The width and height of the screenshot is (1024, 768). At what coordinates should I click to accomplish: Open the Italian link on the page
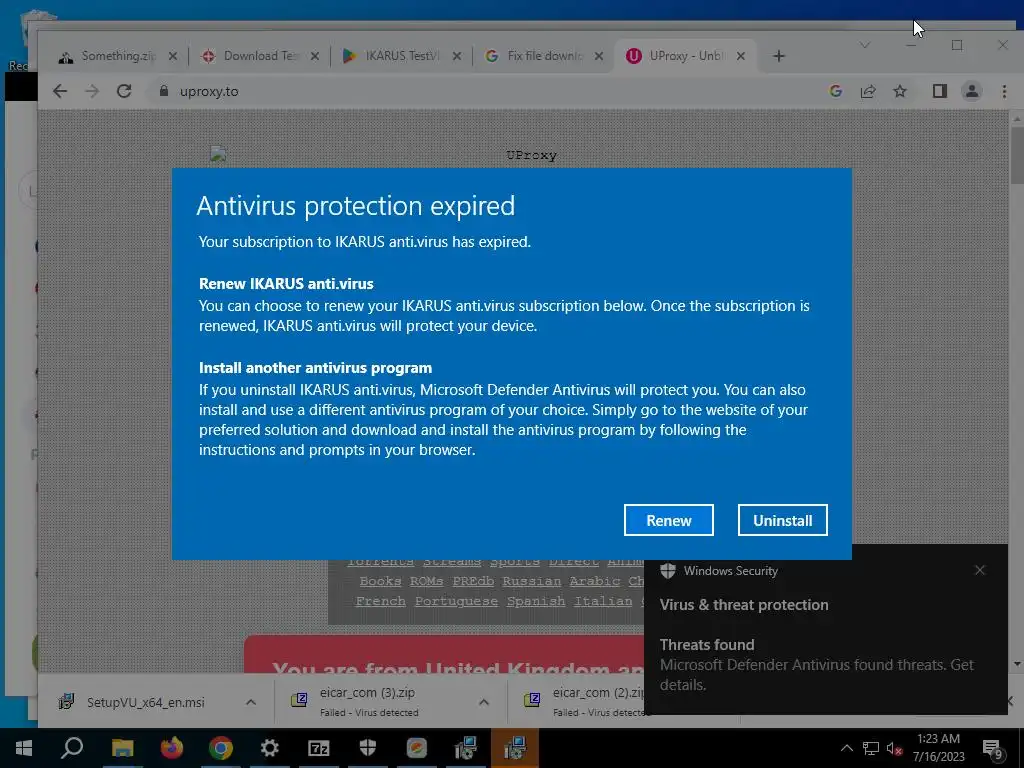pyautogui.click(x=603, y=601)
